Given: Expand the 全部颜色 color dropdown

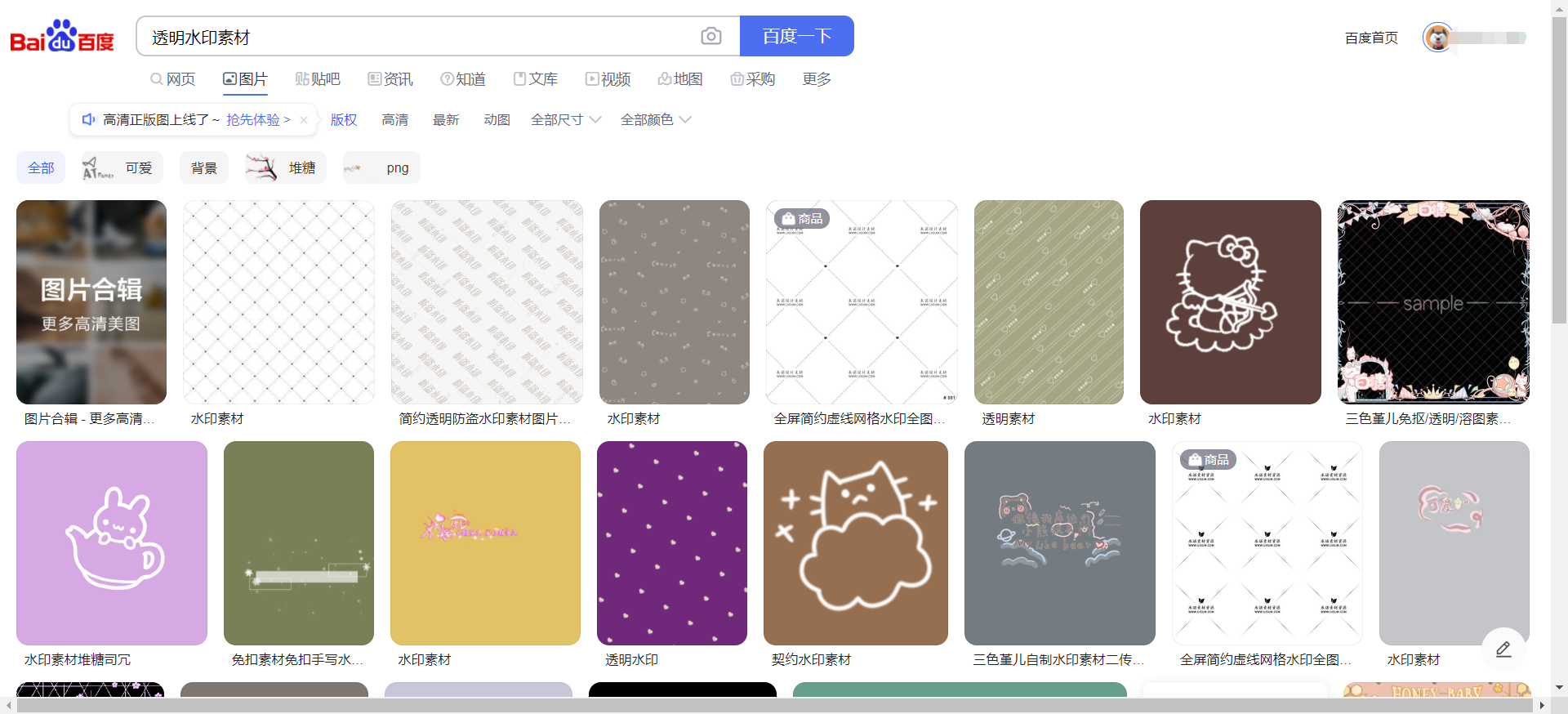Looking at the screenshot, I should 655,120.
